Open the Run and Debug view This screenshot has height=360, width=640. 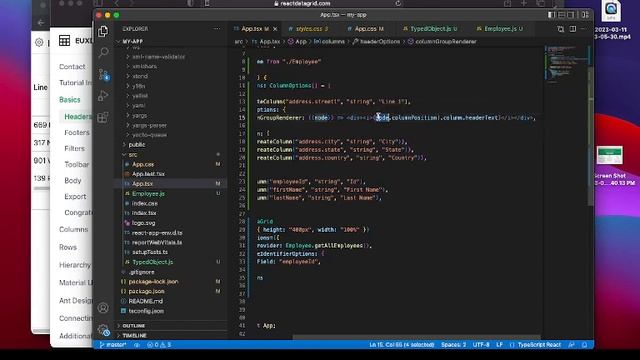coord(103,96)
